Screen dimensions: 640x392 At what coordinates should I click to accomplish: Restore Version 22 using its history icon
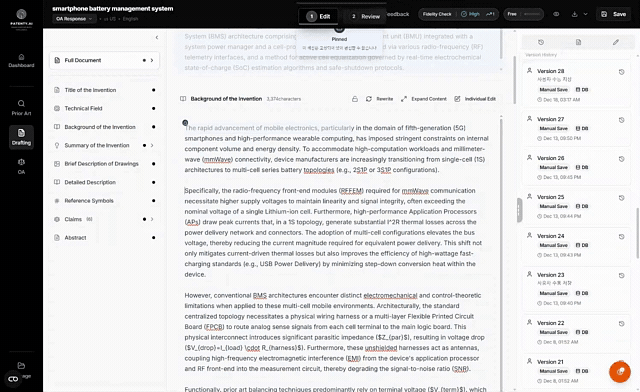click(x=621, y=323)
